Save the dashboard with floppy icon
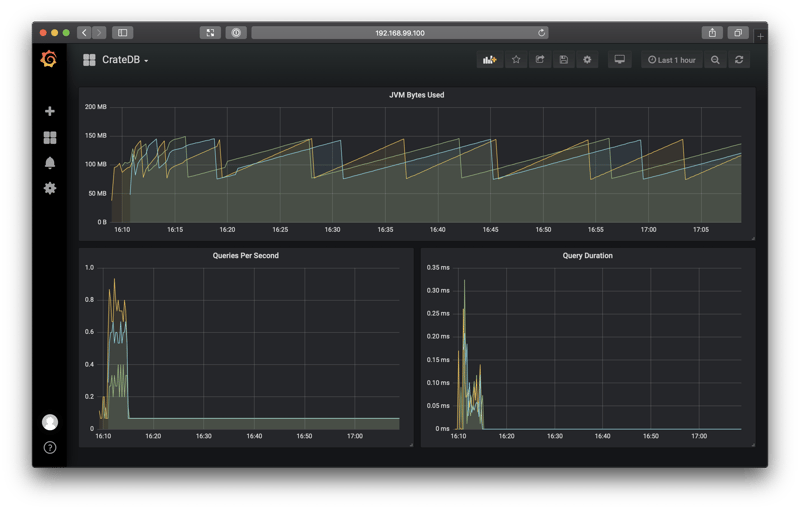Viewport: 800px width, 510px height. 563,60
